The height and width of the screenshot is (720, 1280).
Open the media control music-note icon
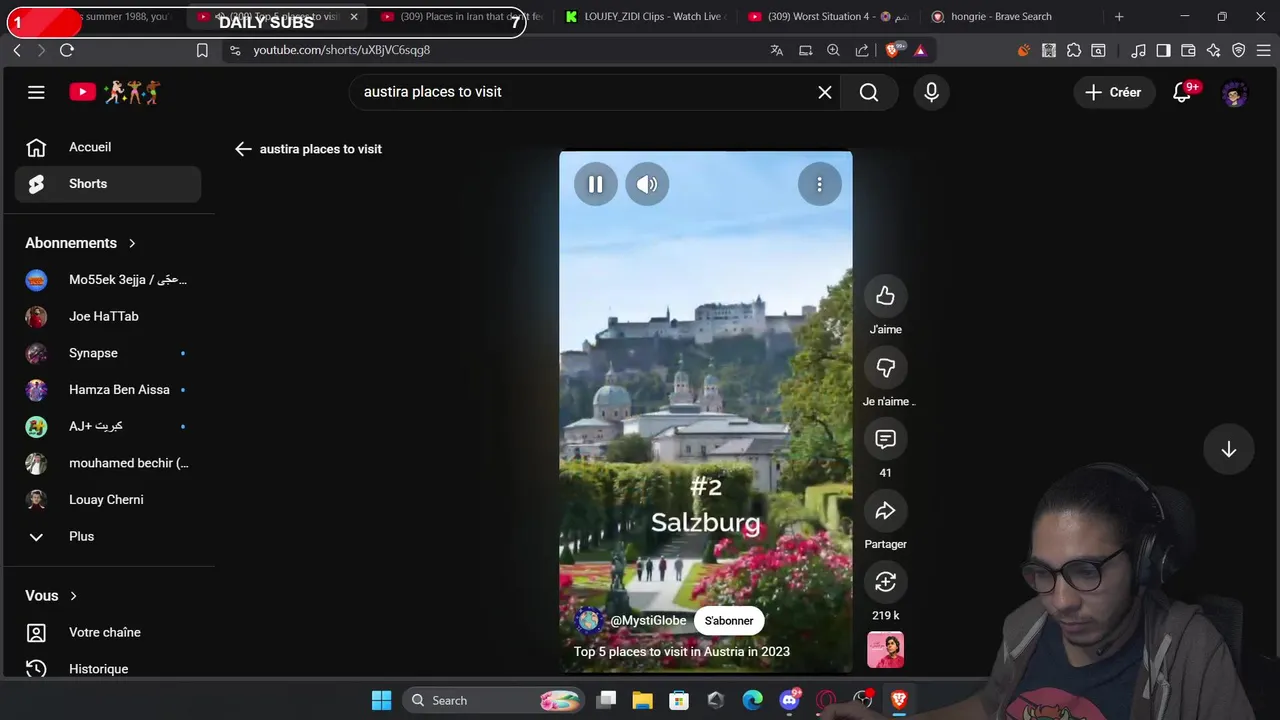tap(1139, 50)
